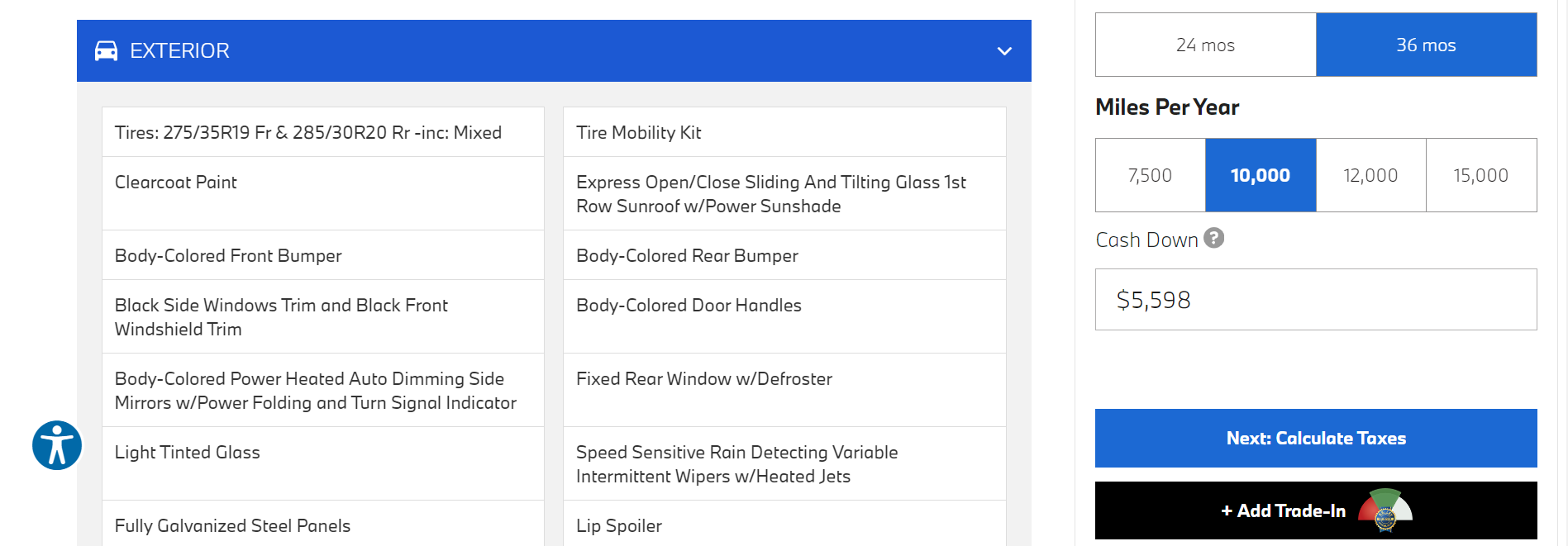The height and width of the screenshot is (546, 1568).
Task: Collapse the Exterior section chevron
Action: coord(1004,51)
